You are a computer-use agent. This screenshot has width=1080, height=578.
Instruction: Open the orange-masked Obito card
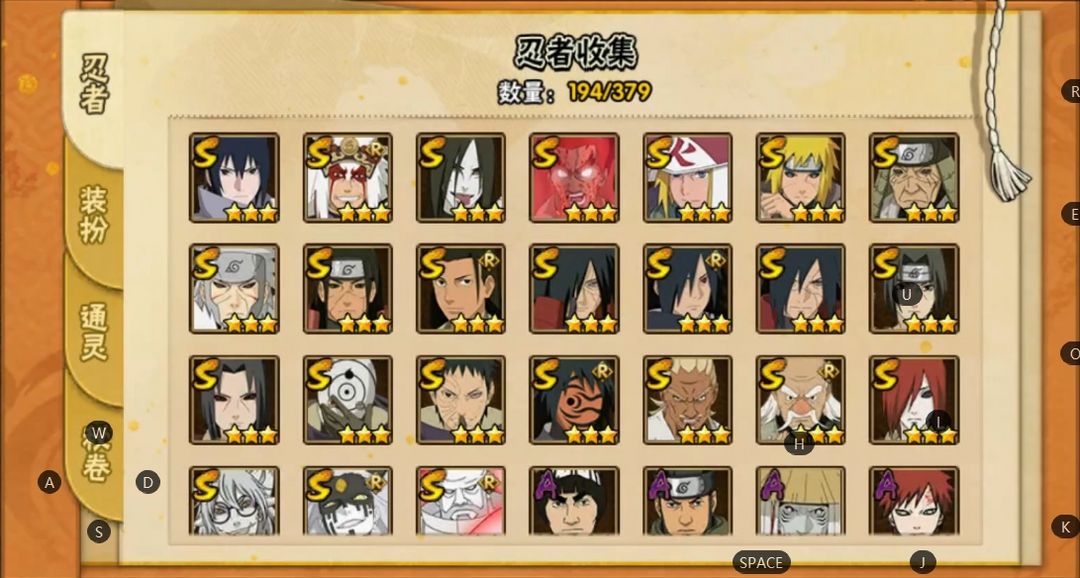[574, 400]
